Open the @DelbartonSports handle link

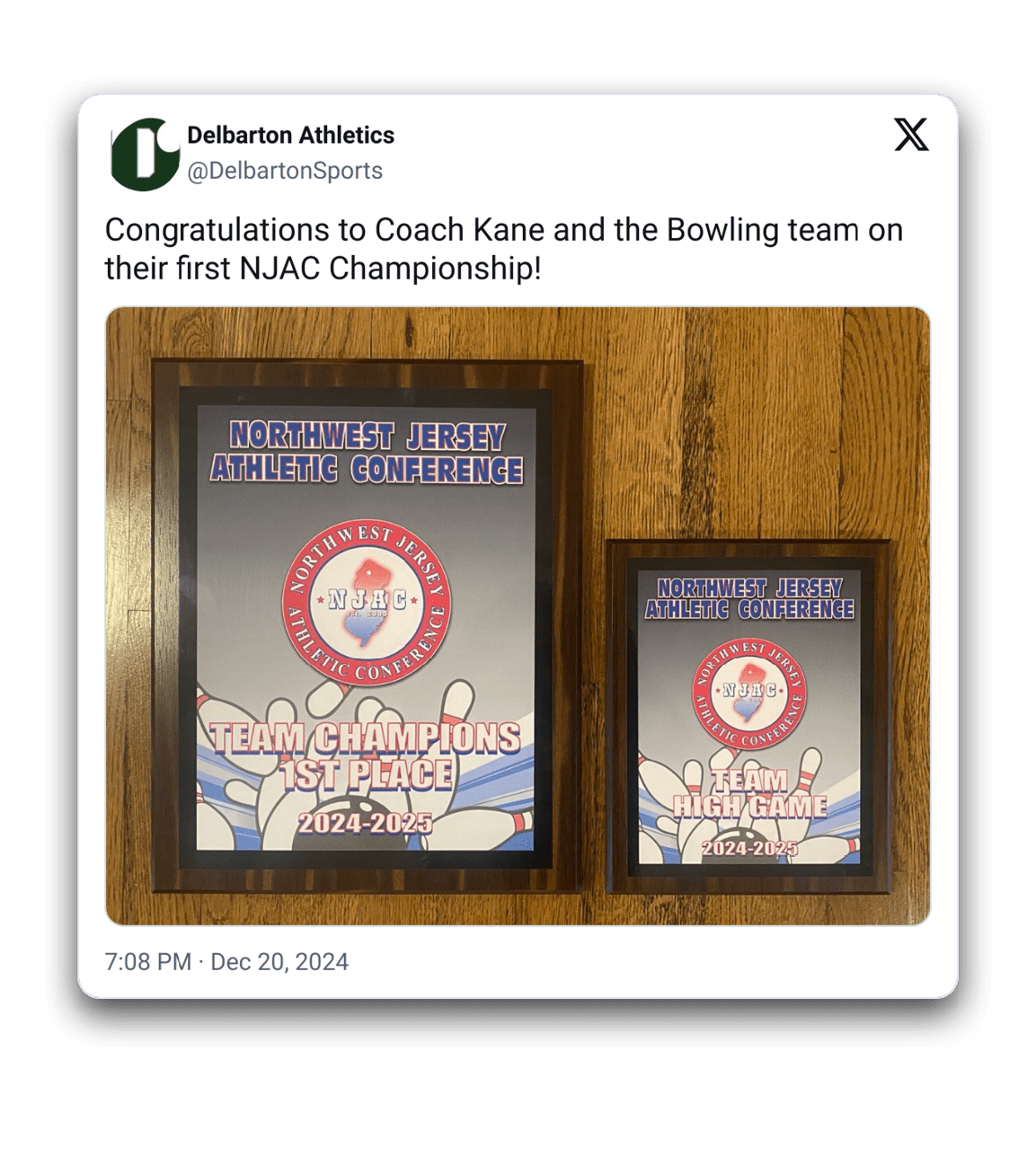tap(285, 171)
